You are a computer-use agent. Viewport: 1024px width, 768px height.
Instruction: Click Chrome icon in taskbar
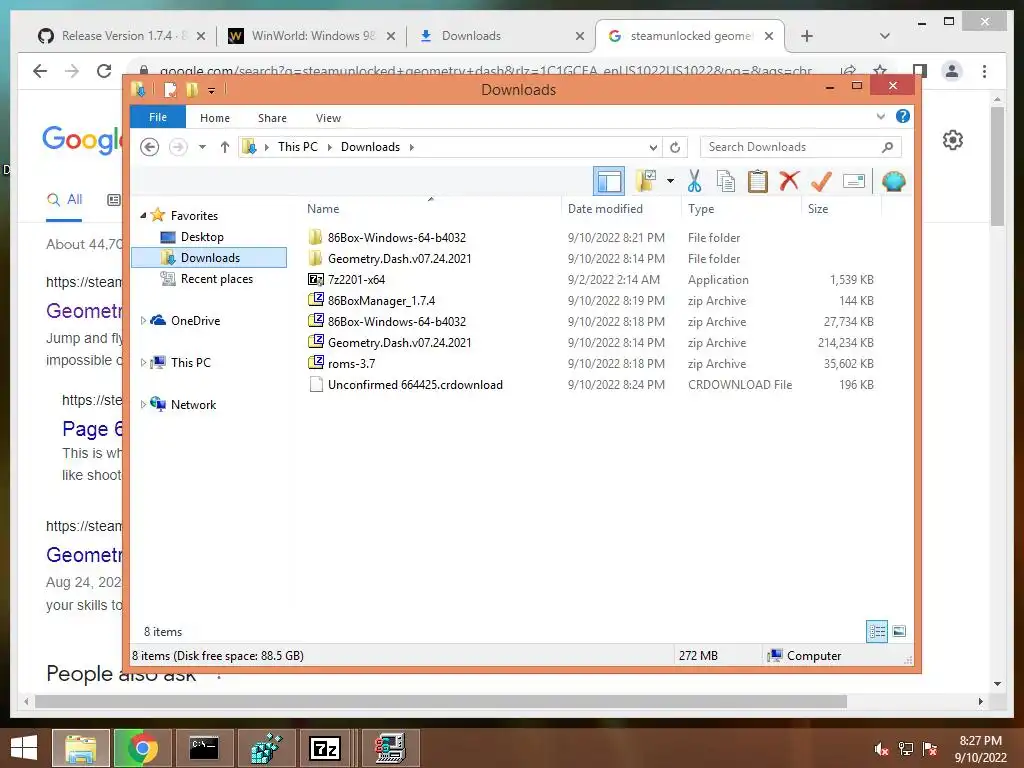pyautogui.click(x=142, y=748)
